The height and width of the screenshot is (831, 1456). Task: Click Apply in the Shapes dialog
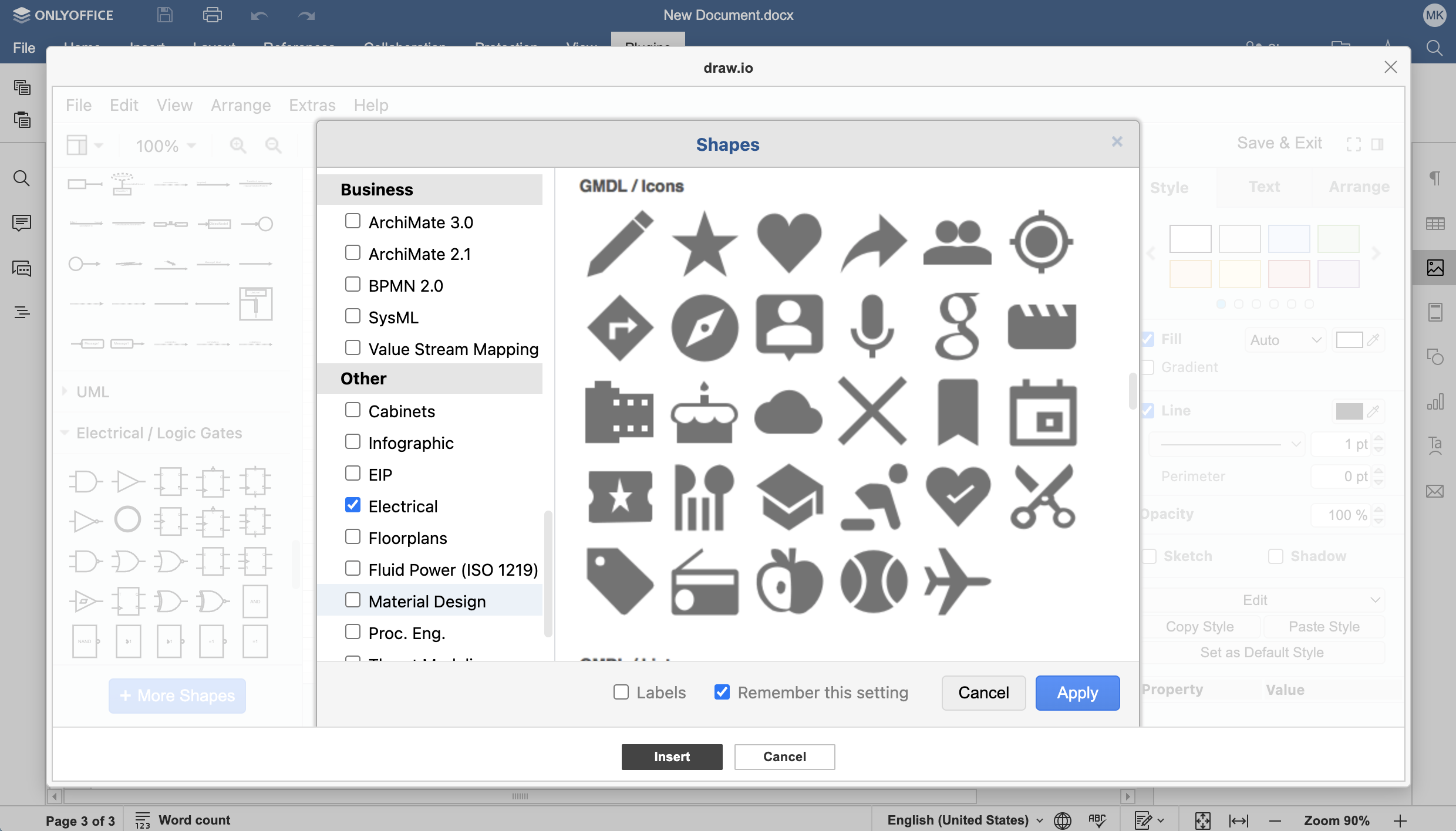[x=1077, y=693]
